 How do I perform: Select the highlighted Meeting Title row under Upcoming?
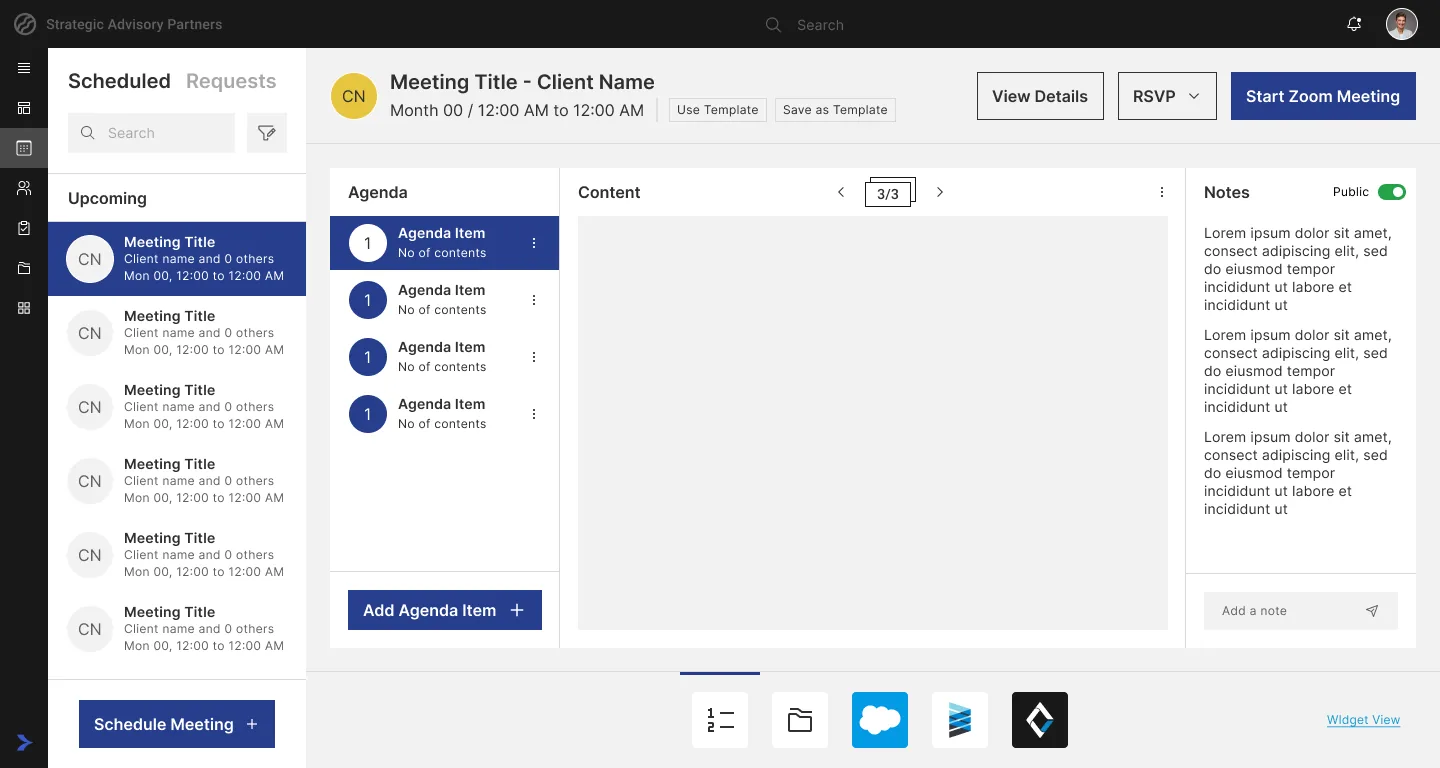pos(177,259)
